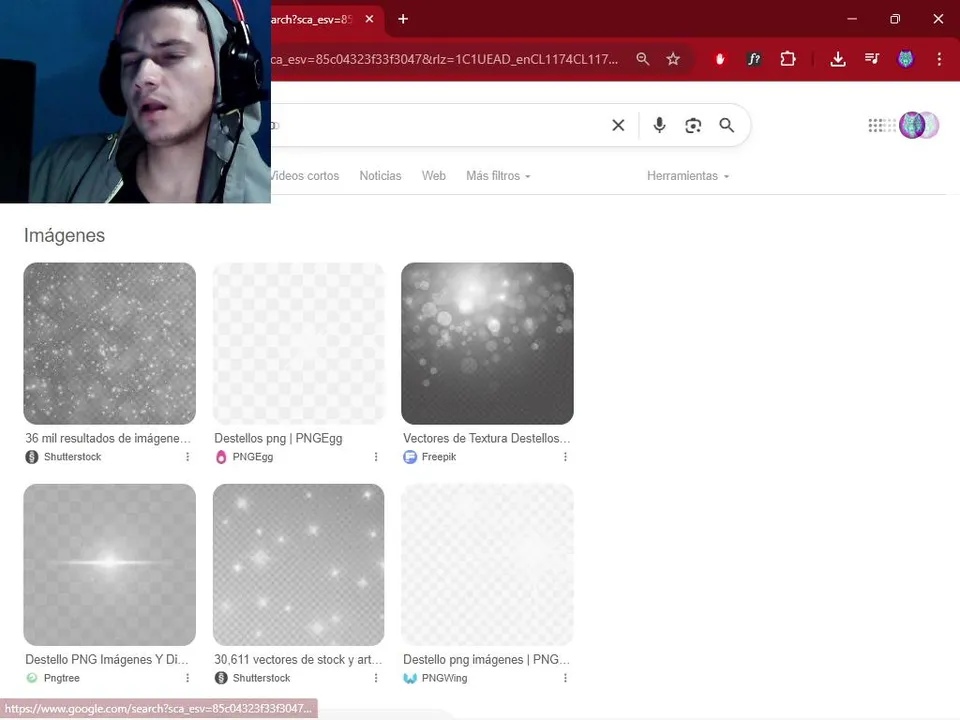Search by image with Google Lens icon

tap(693, 126)
